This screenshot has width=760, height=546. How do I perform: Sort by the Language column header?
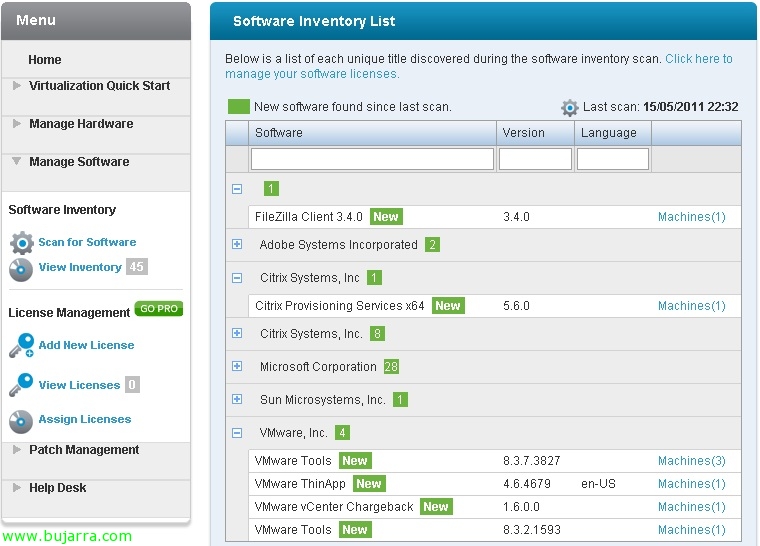click(613, 133)
